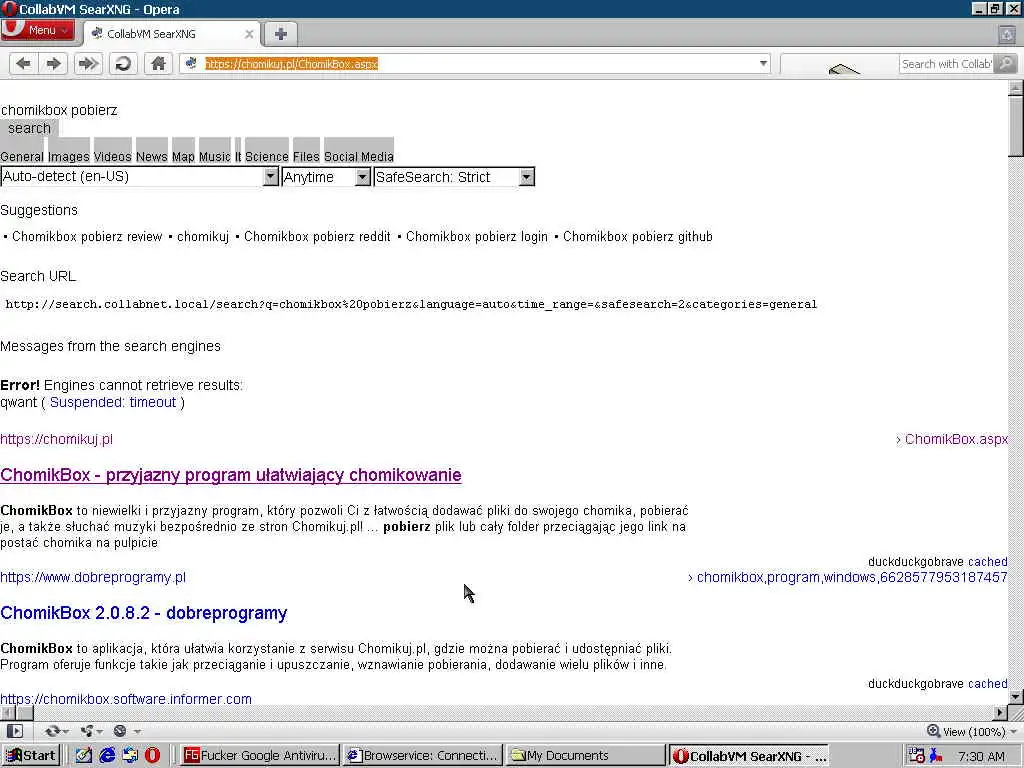The width and height of the screenshot is (1024, 768).
Task: Click the vertical scrollbar down arrow
Action: click(x=1016, y=697)
